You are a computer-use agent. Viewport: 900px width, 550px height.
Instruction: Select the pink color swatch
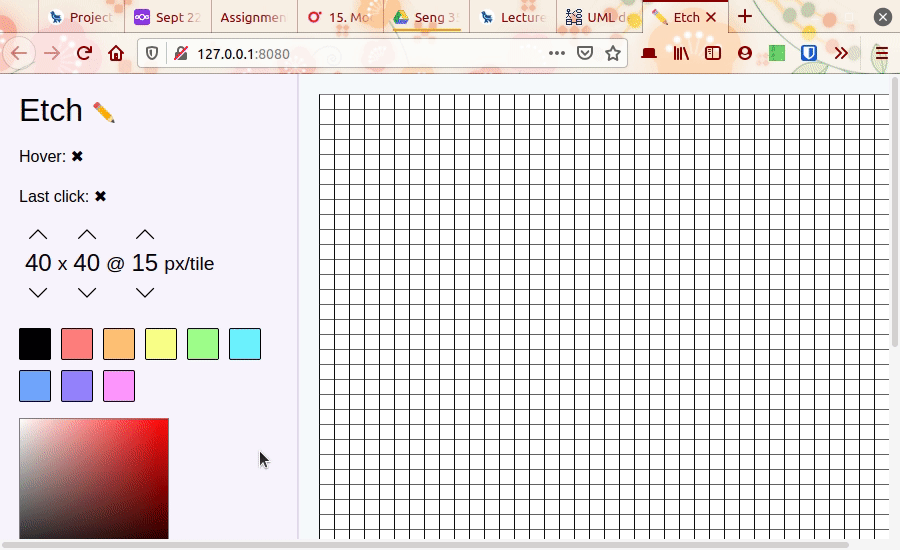pos(119,386)
